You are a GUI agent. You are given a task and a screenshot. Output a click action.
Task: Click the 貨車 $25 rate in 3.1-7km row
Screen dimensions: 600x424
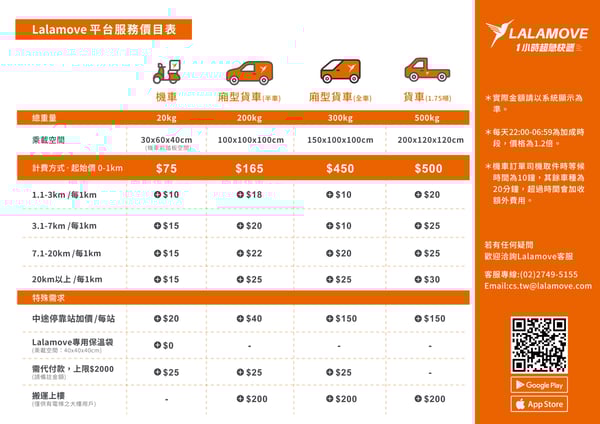(427, 226)
